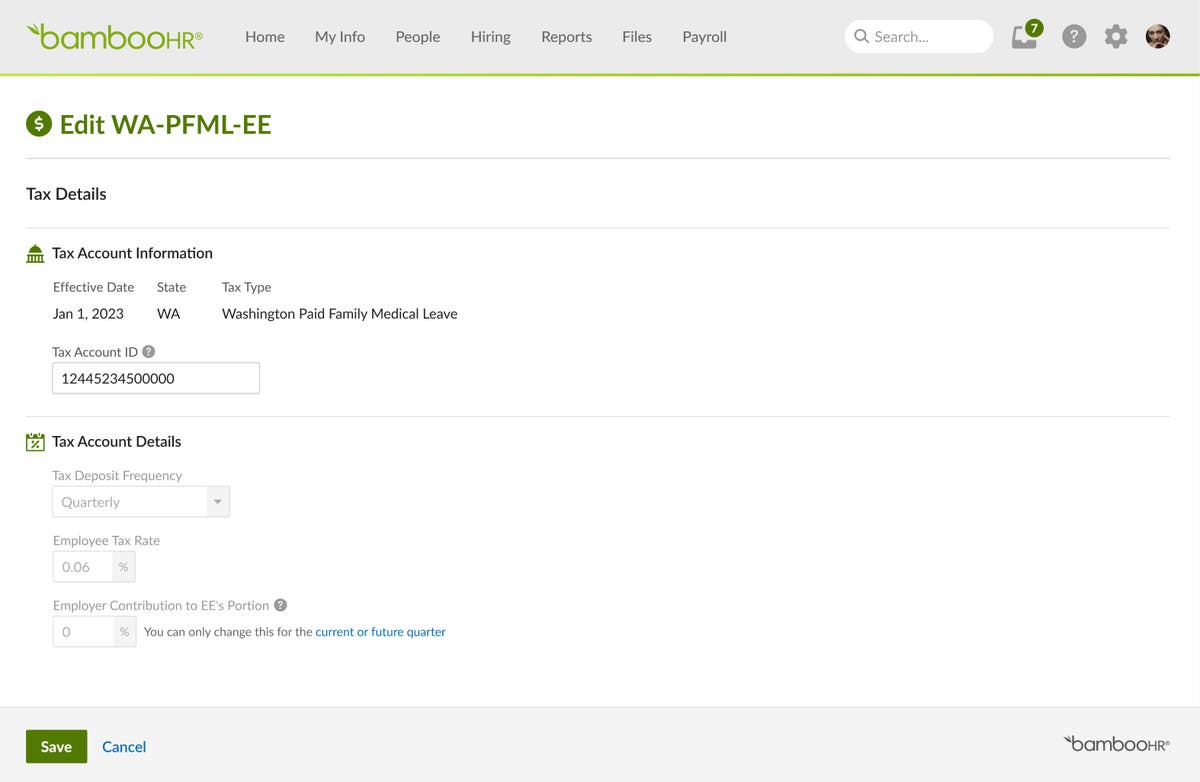This screenshot has width=1200, height=782.
Task: Click the BambooHR logo in the header
Action: click(x=113, y=36)
